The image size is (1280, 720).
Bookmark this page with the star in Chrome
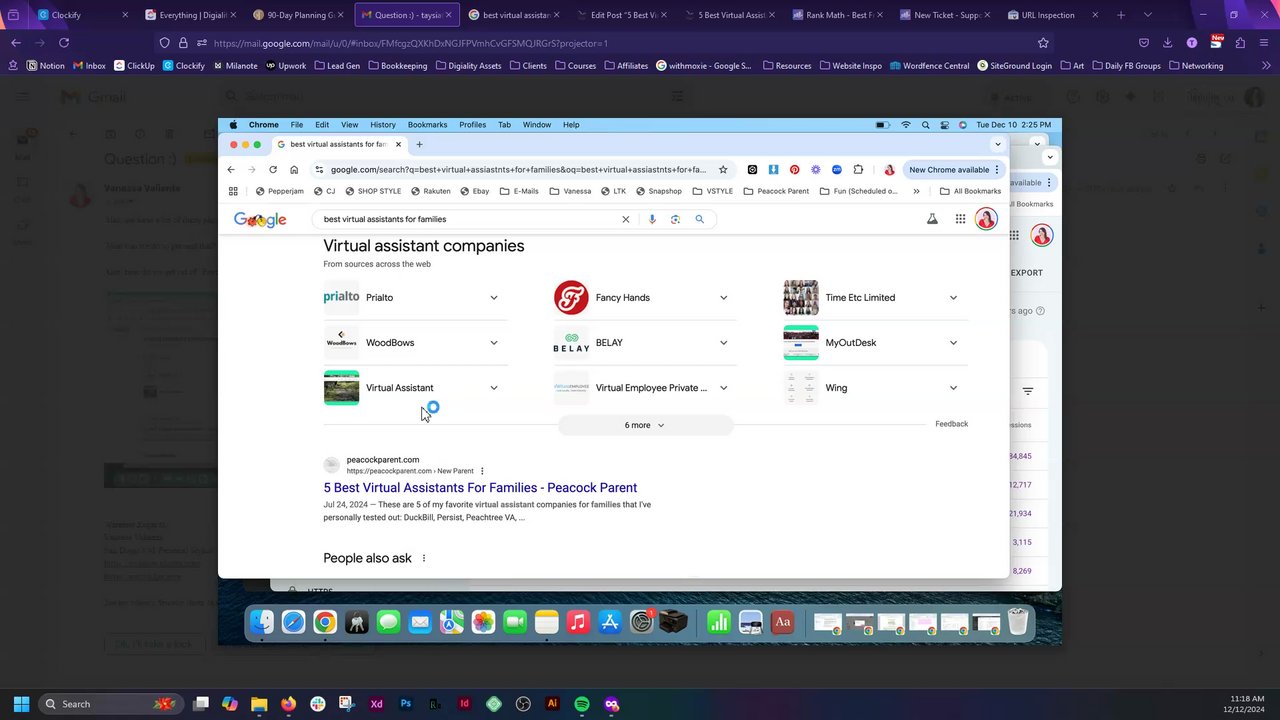click(x=723, y=170)
